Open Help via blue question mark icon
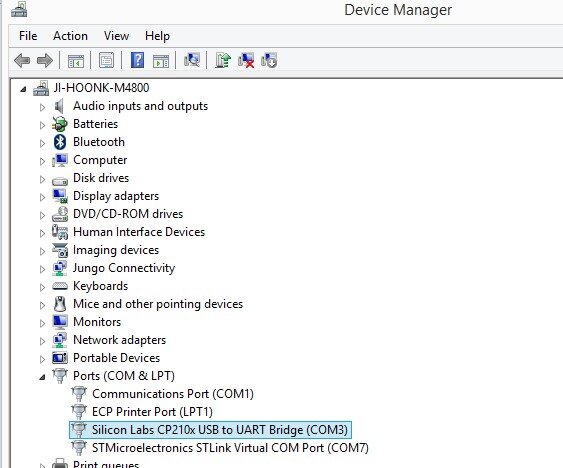Screen dimensions: 563x468 (137, 60)
